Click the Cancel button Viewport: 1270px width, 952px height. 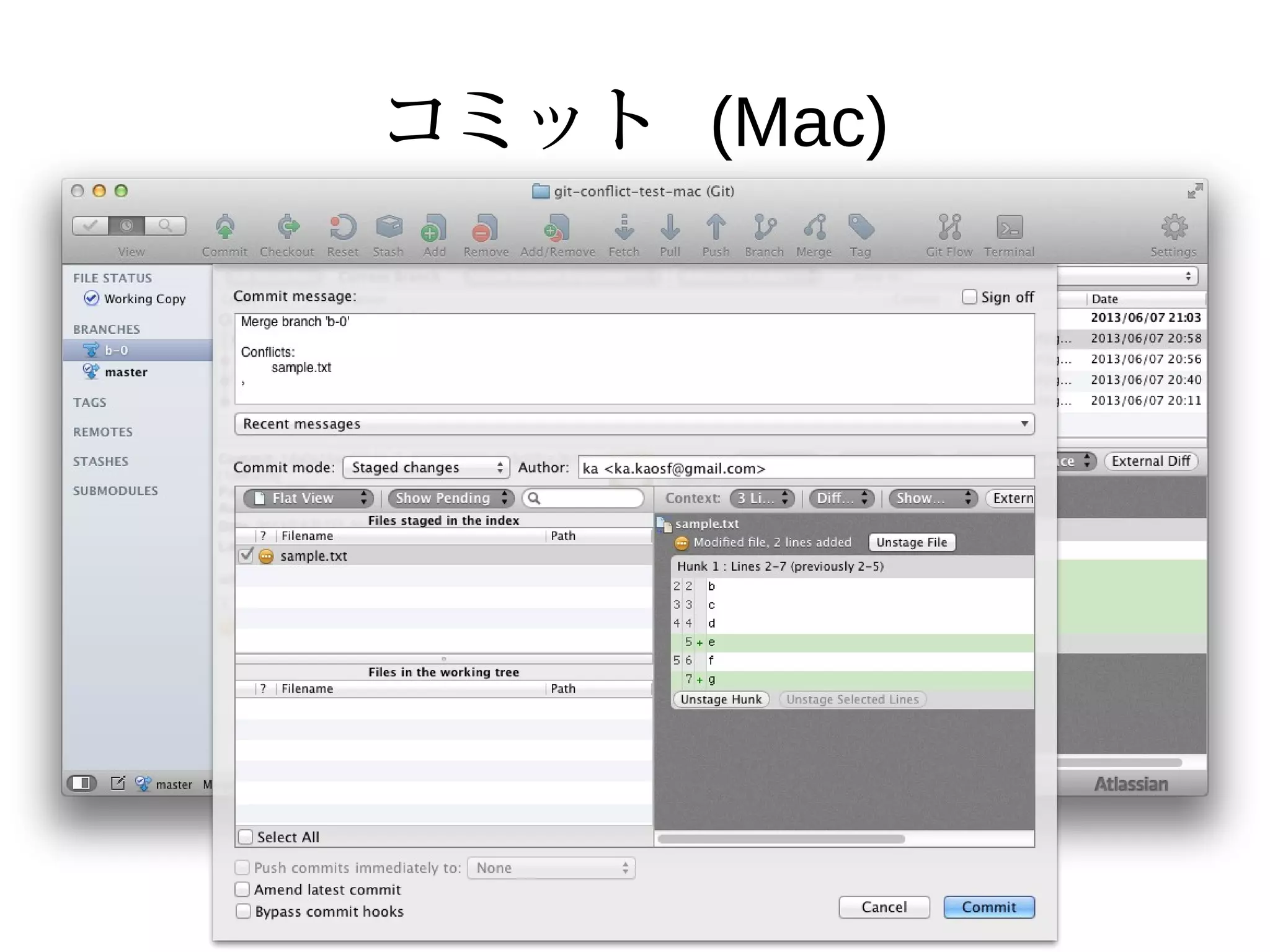(x=884, y=907)
